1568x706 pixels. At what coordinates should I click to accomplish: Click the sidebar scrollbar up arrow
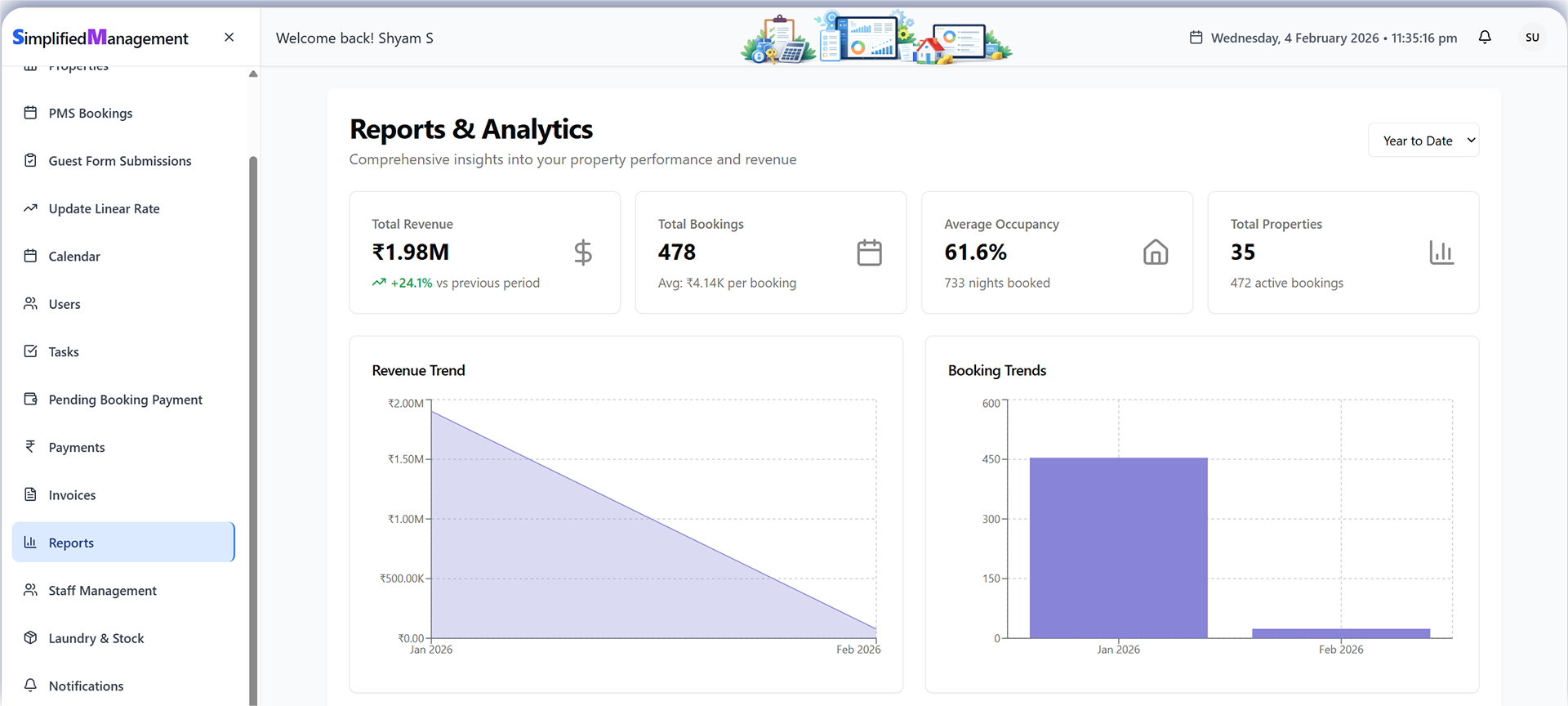(x=253, y=74)
